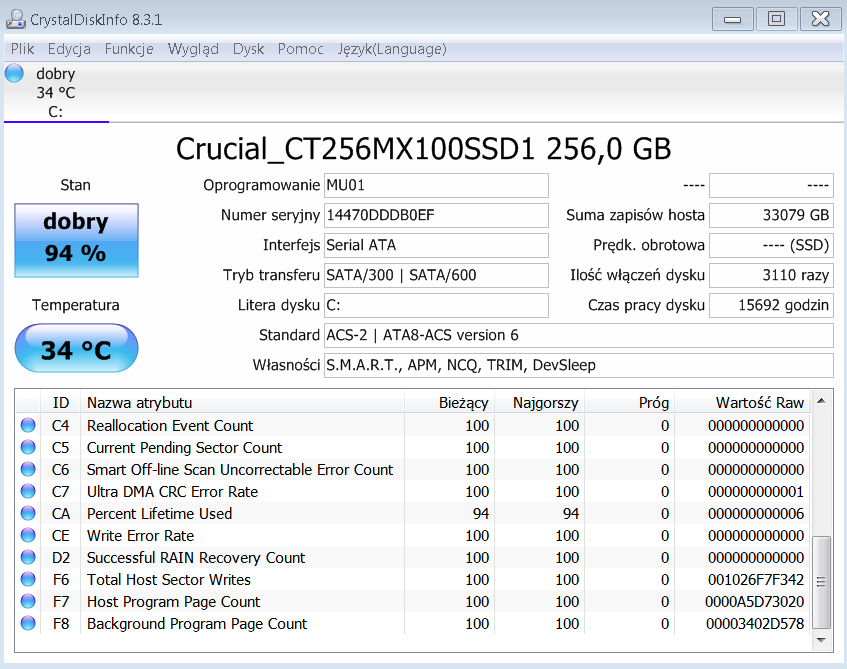Click the dobry 94 % health status button

[76, 240]
